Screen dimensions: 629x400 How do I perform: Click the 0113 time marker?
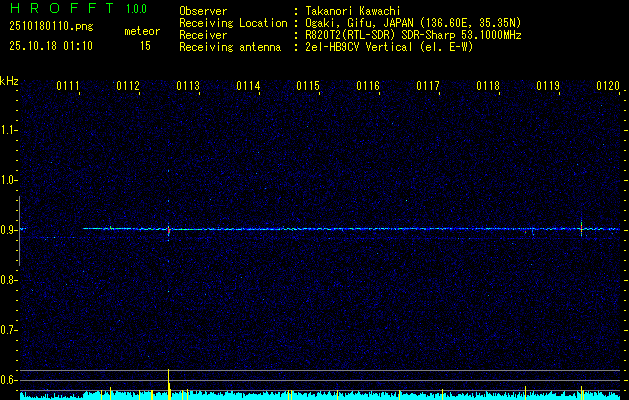(x=188, y=86)
